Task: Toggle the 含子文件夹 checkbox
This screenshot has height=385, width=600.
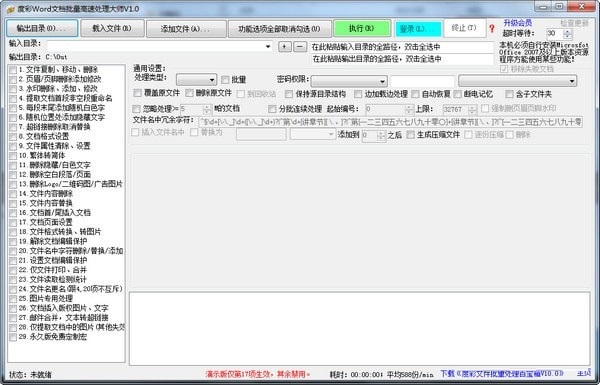Action: [x=509, y=94]
